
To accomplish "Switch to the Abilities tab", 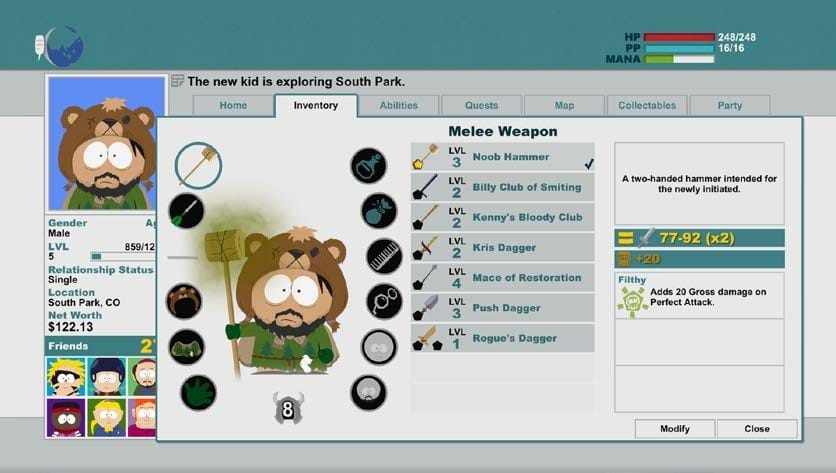I will click(399, 105).
